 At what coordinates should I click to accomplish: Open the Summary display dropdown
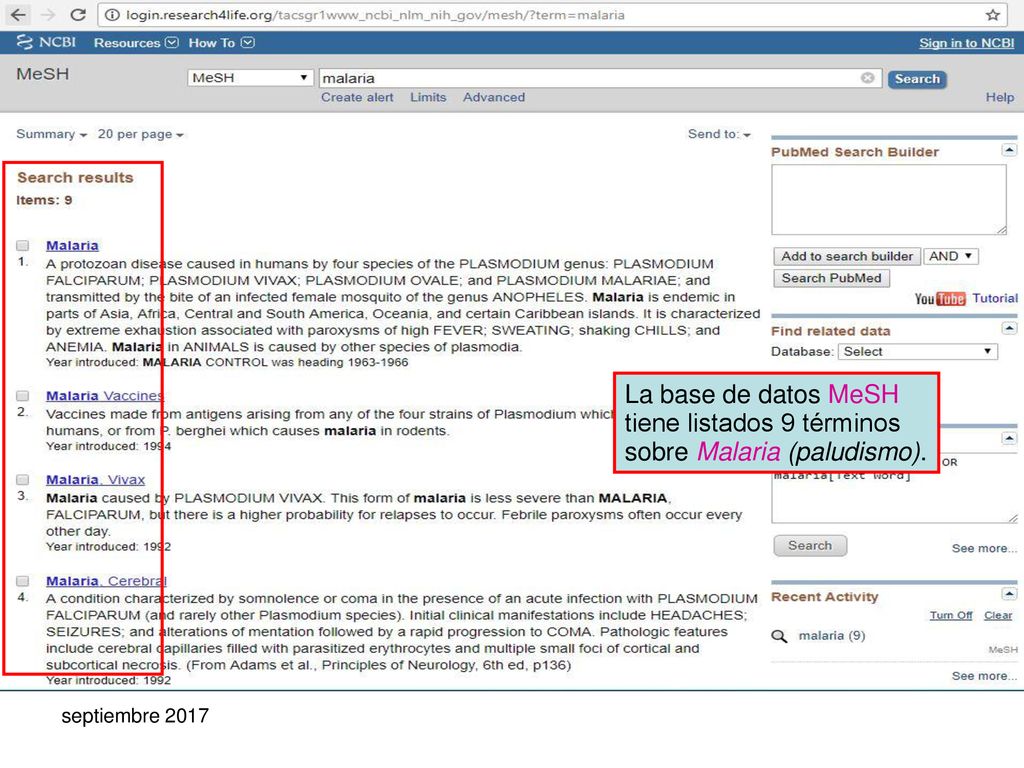(x=52, y=134)
